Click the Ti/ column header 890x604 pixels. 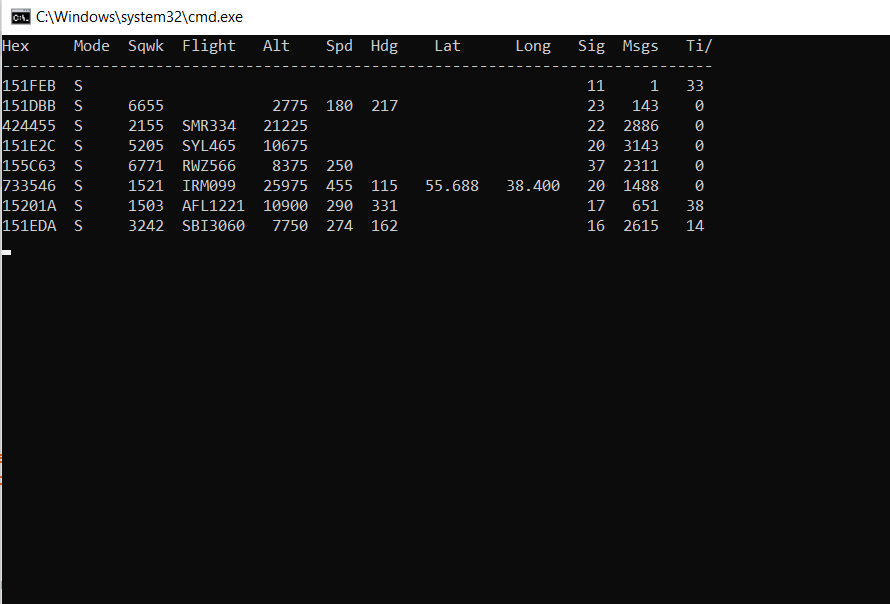[x=699, y=46]
